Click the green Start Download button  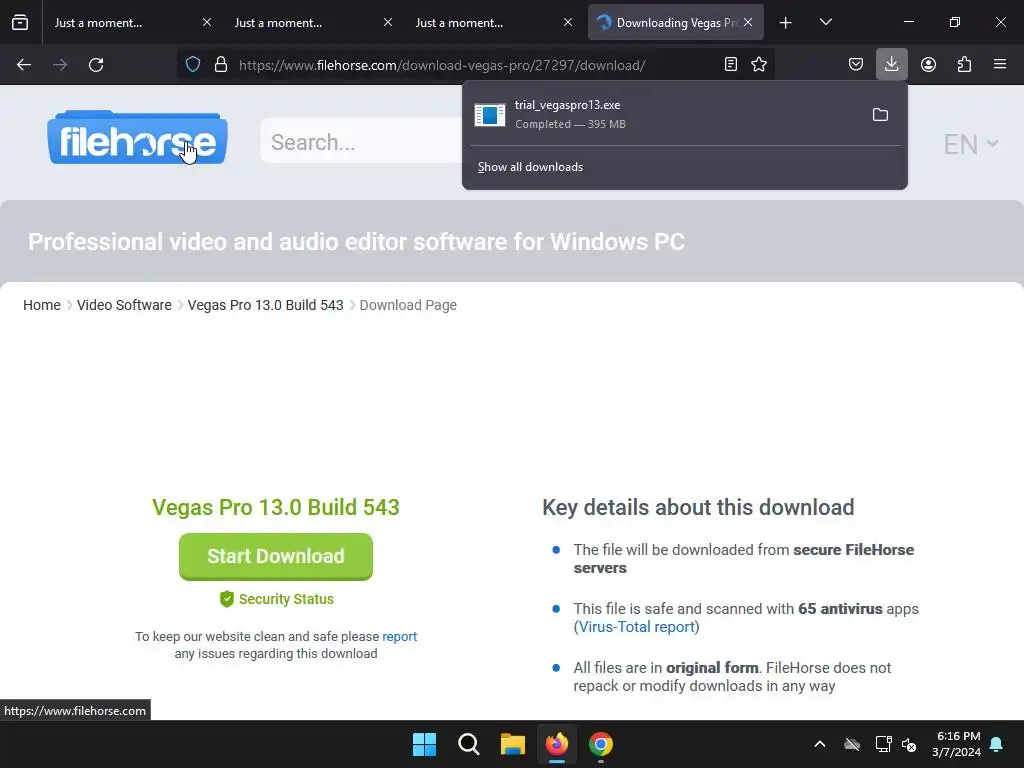(x=276, y=556)
